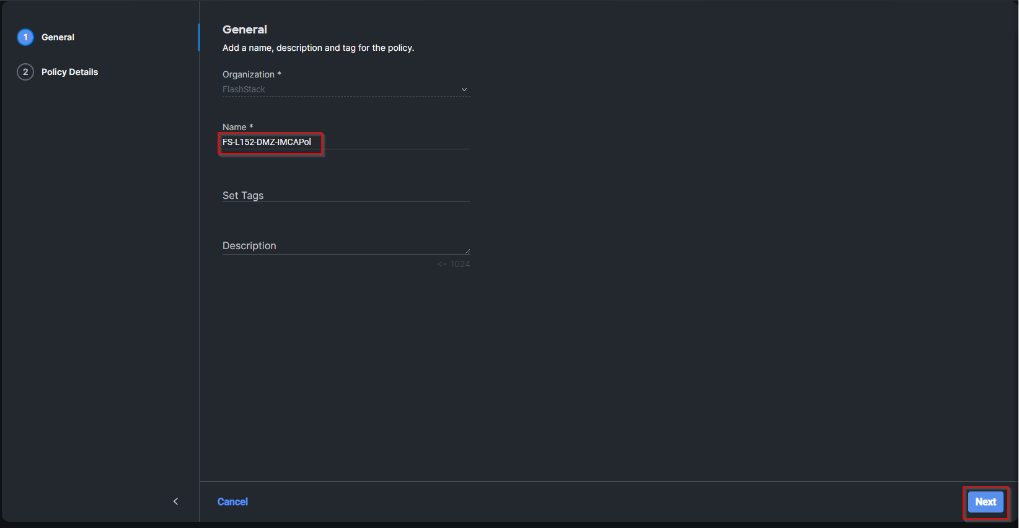Click the Name field label

(235, 127)
